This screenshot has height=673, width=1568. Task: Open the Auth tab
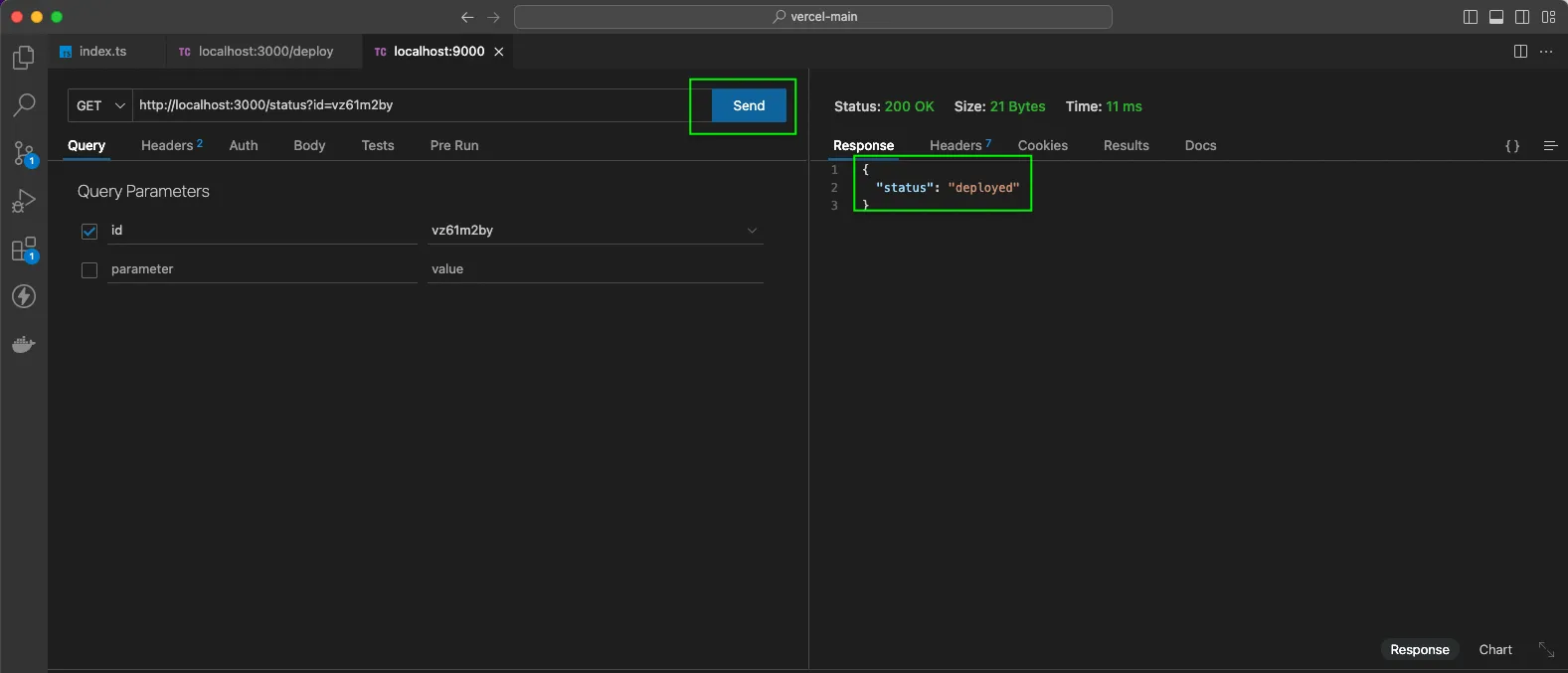(x=244, y=145)
